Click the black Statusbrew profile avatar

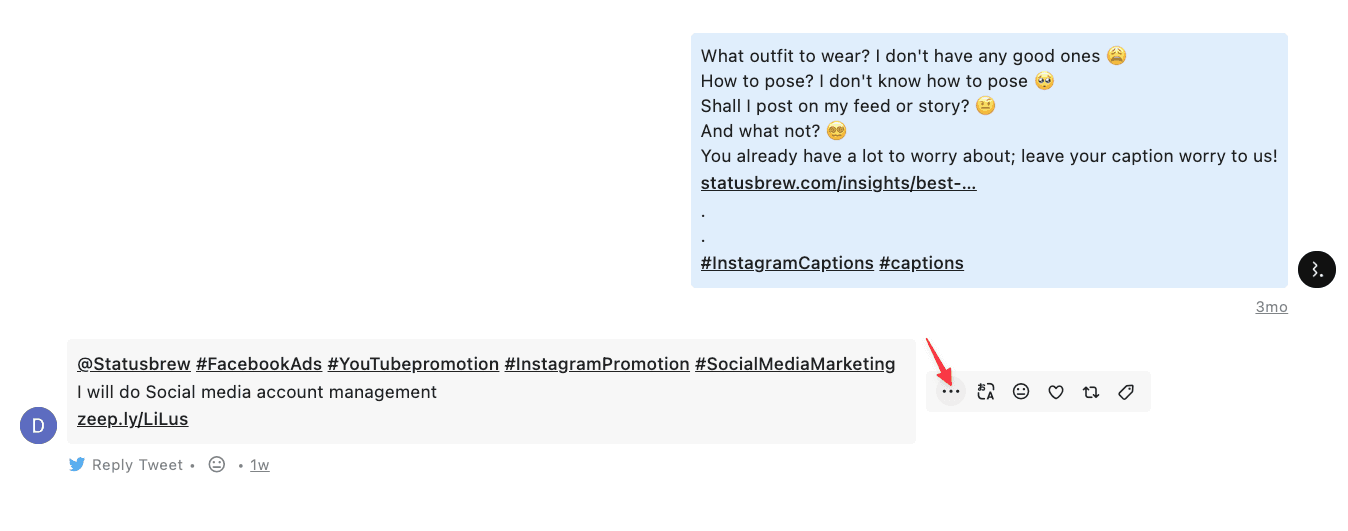point(1317,268)
